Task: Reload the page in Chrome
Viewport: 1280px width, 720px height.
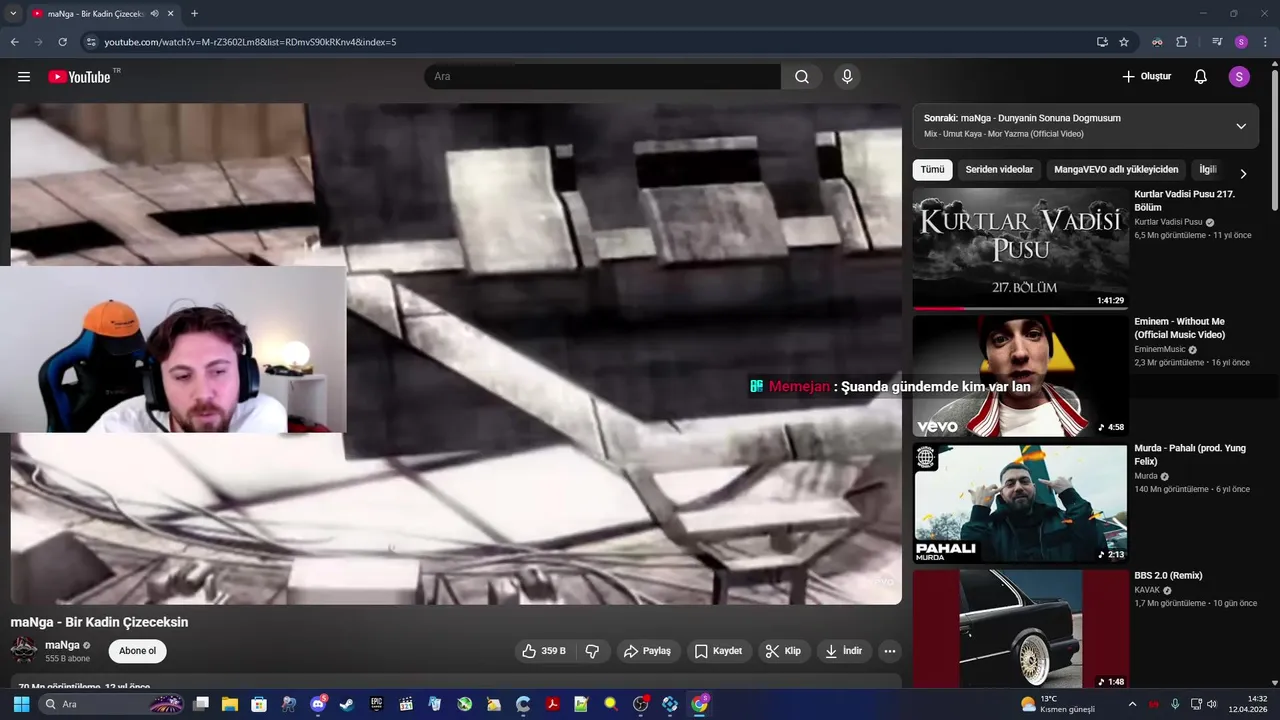Action: pyautogui.click(x=62, y=42)
